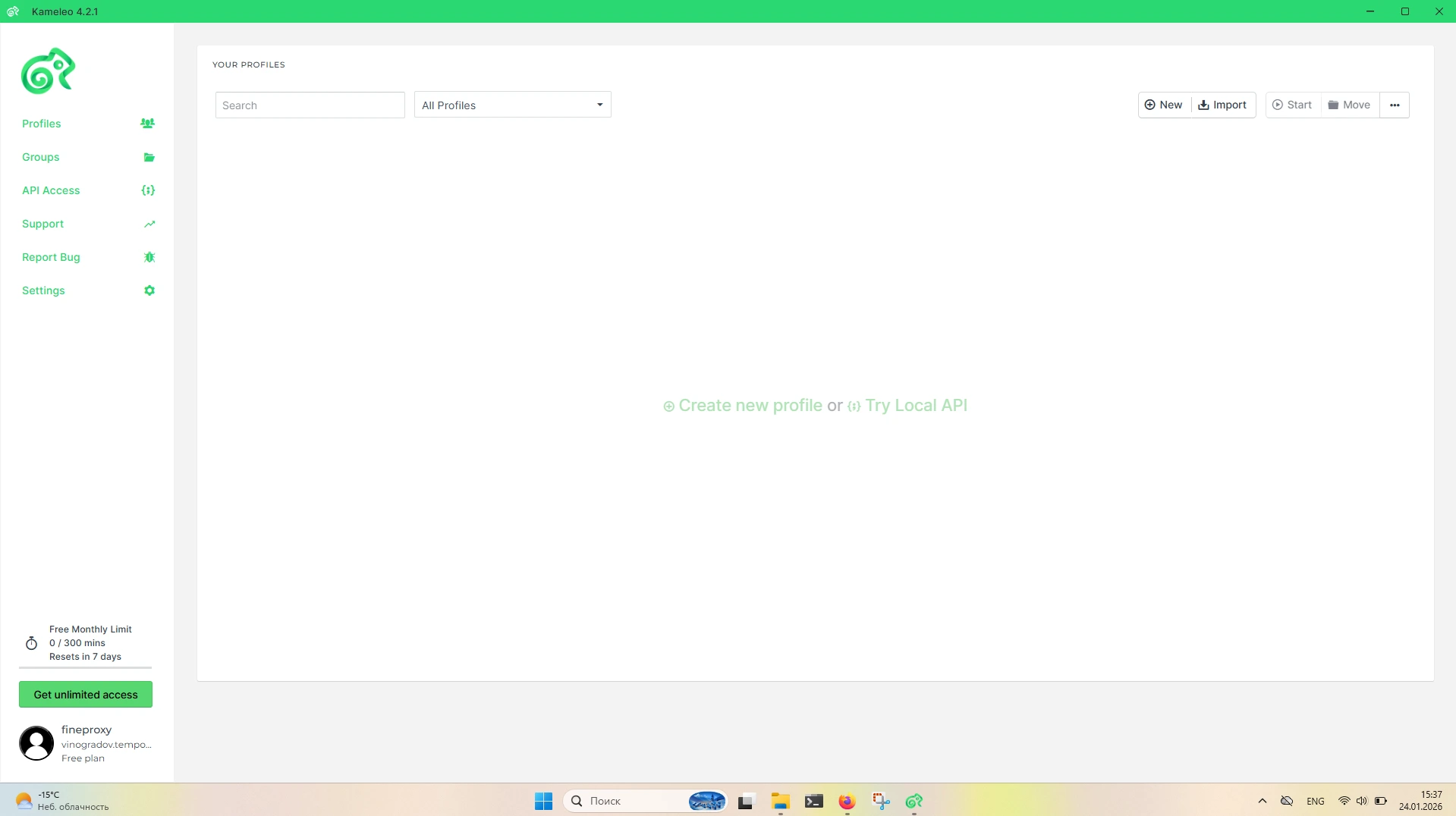Click the Kameleo icon in the taskbar

(914, 801)
